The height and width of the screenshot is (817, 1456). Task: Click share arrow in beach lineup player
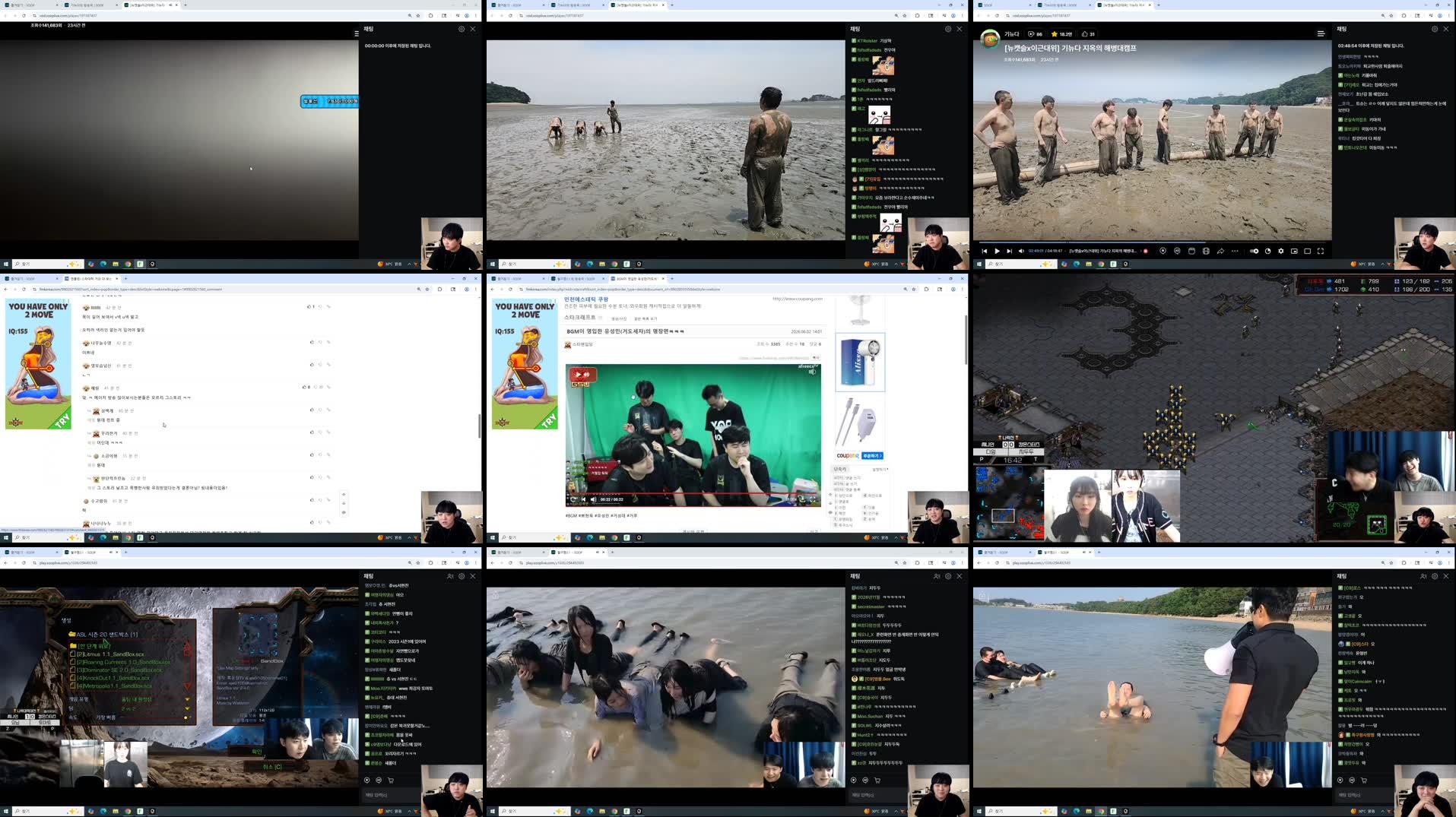pyautogui.click(x=1220, y=251)
